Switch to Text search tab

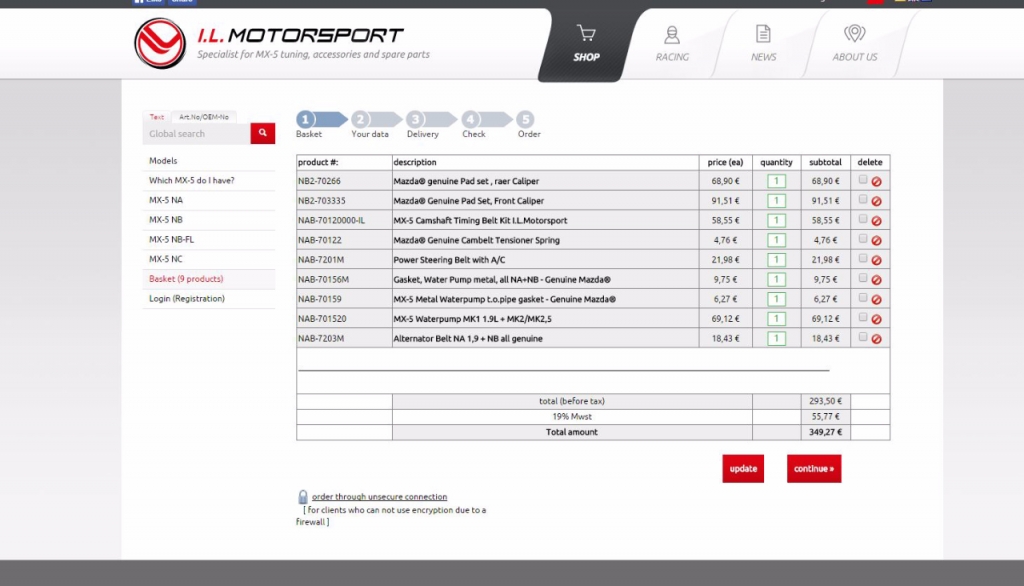[157, 117]
